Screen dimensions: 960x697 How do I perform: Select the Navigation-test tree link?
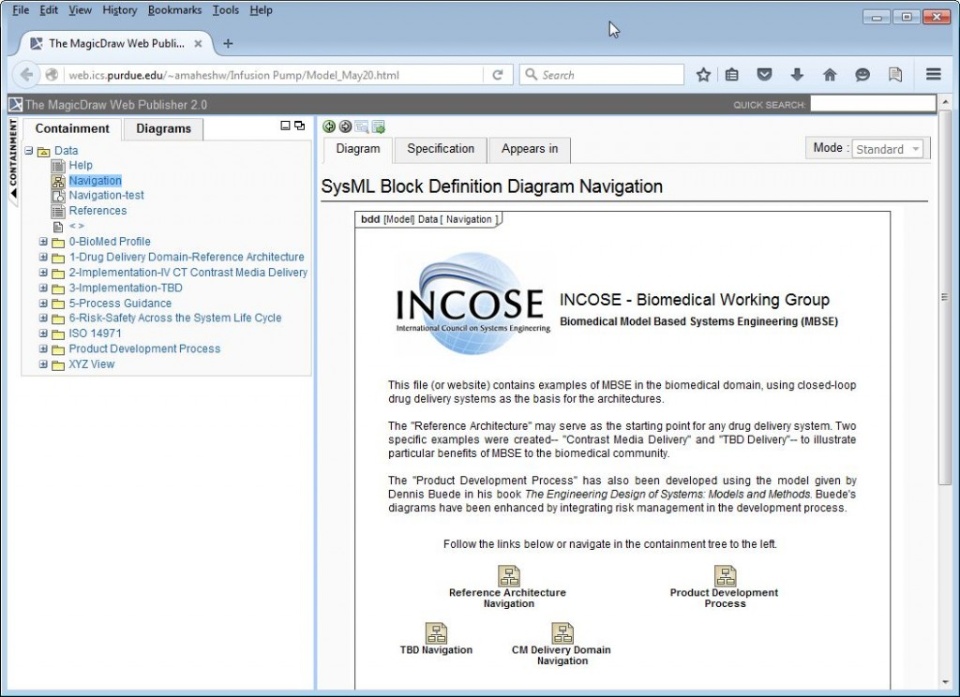(x=107, y=195)
